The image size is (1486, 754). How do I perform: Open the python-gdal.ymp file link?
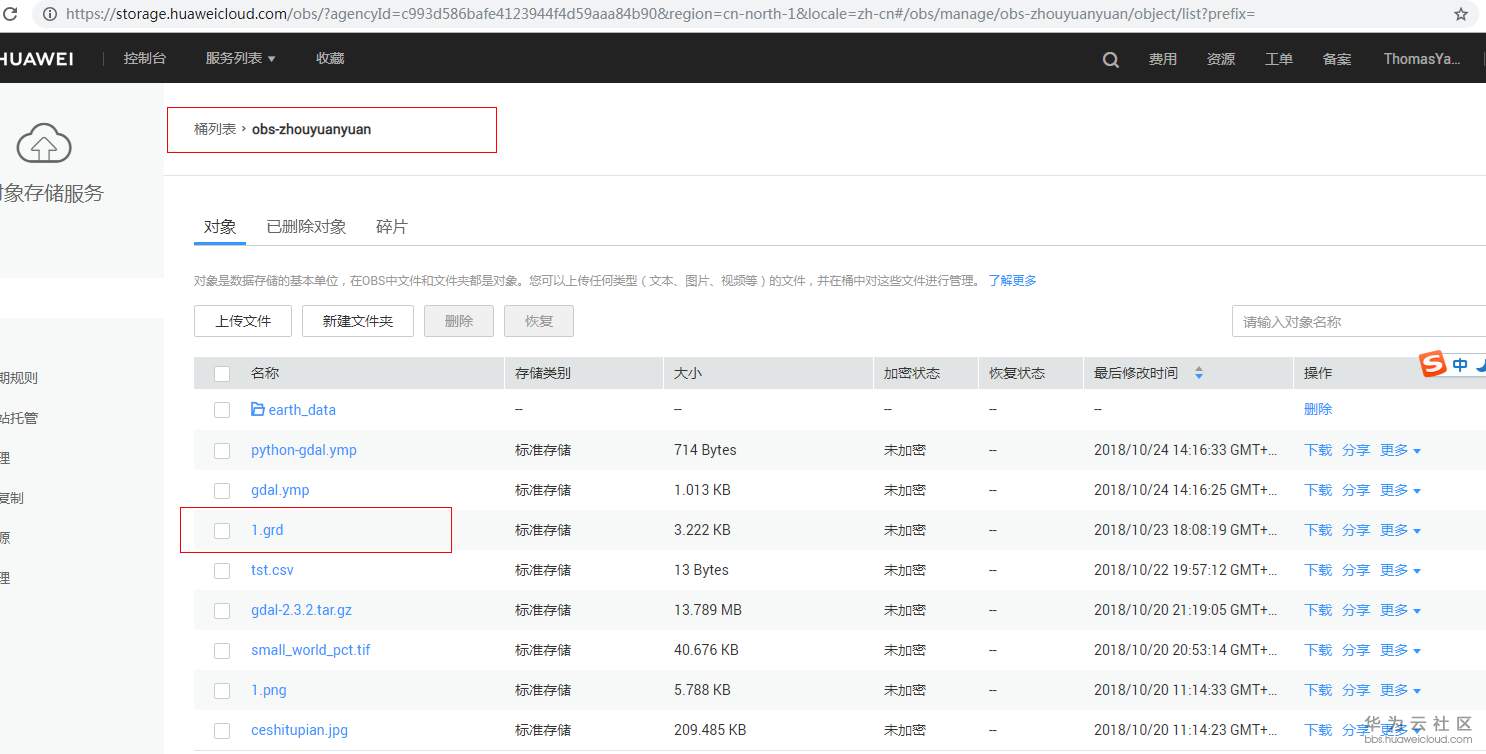[x=304, y=450]
